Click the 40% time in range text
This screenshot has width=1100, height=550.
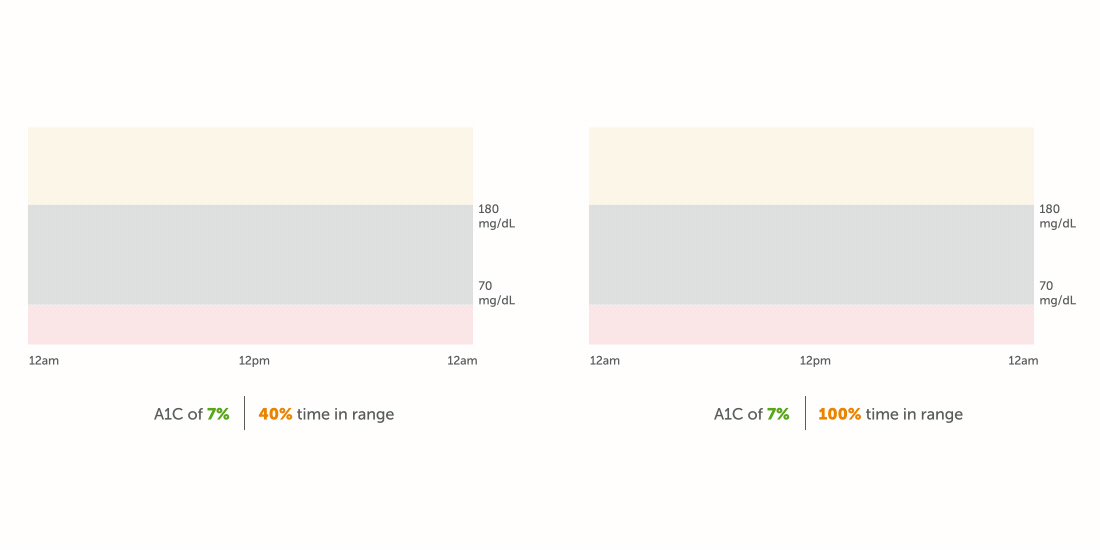326,414
